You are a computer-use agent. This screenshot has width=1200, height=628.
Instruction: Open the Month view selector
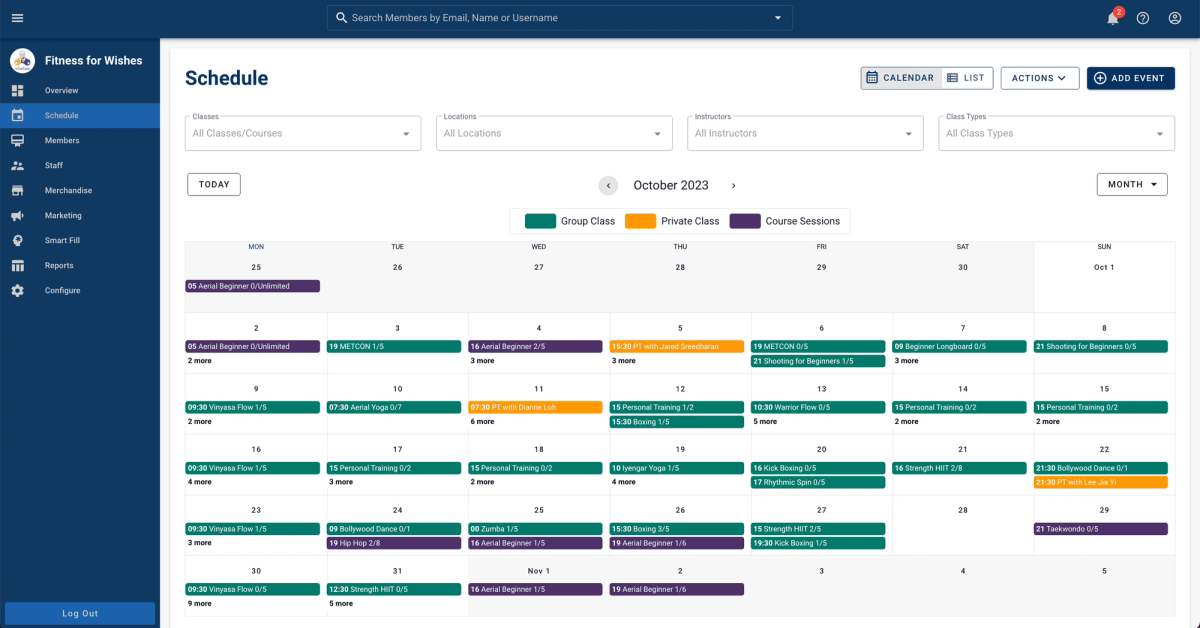pos(1131,184)
